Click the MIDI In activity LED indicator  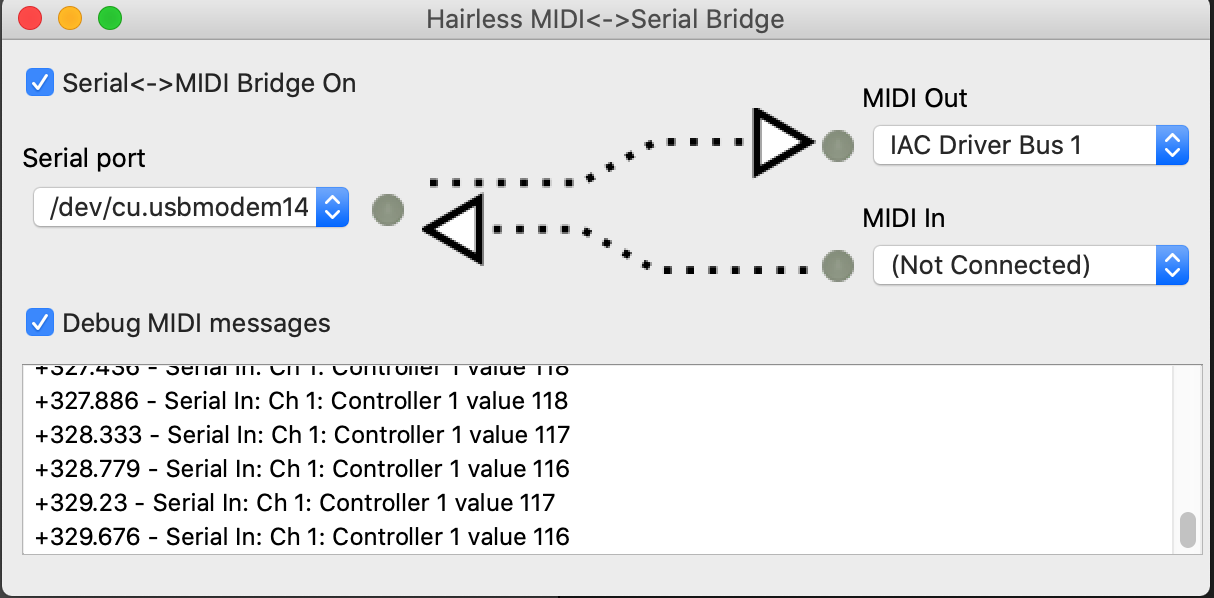(838, 265)
